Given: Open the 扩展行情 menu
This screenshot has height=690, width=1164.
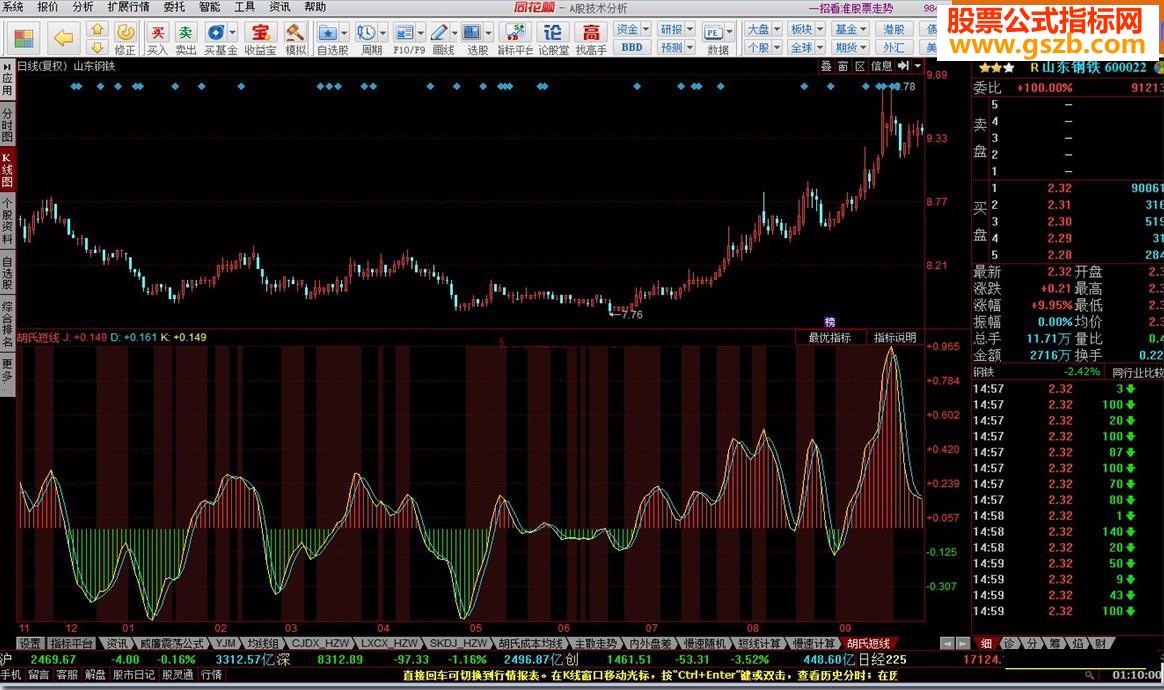Looking at the screenshot, I should pos(128,7).
